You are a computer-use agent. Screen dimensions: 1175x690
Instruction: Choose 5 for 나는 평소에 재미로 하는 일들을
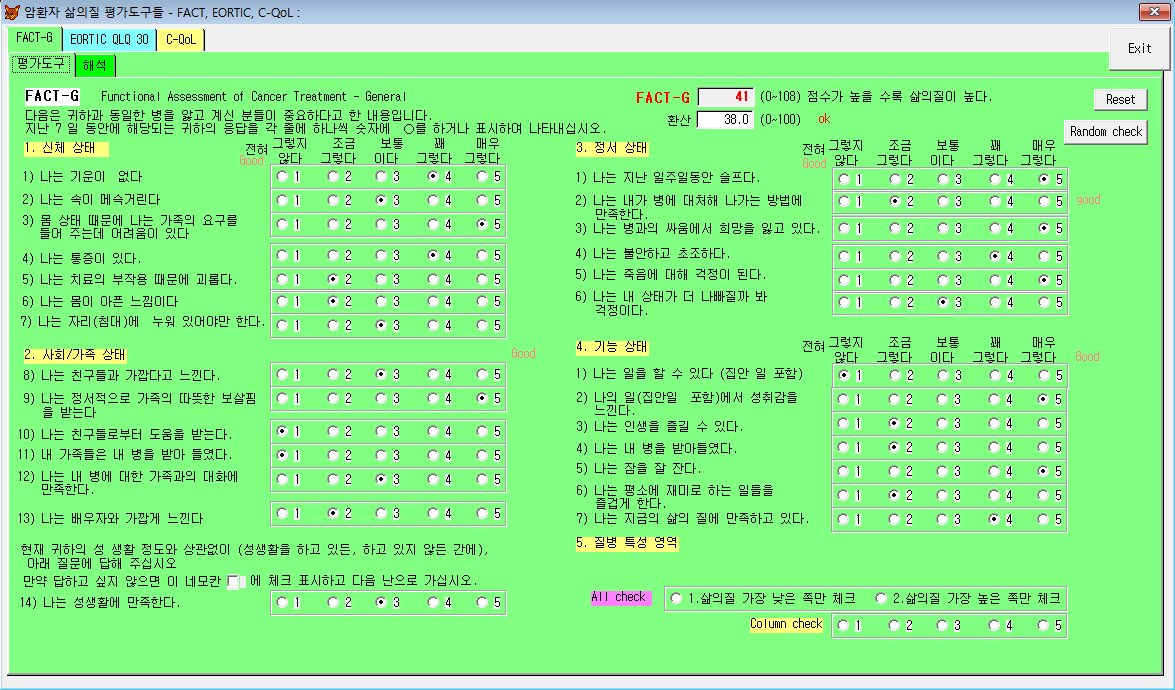coord(1044,495)
